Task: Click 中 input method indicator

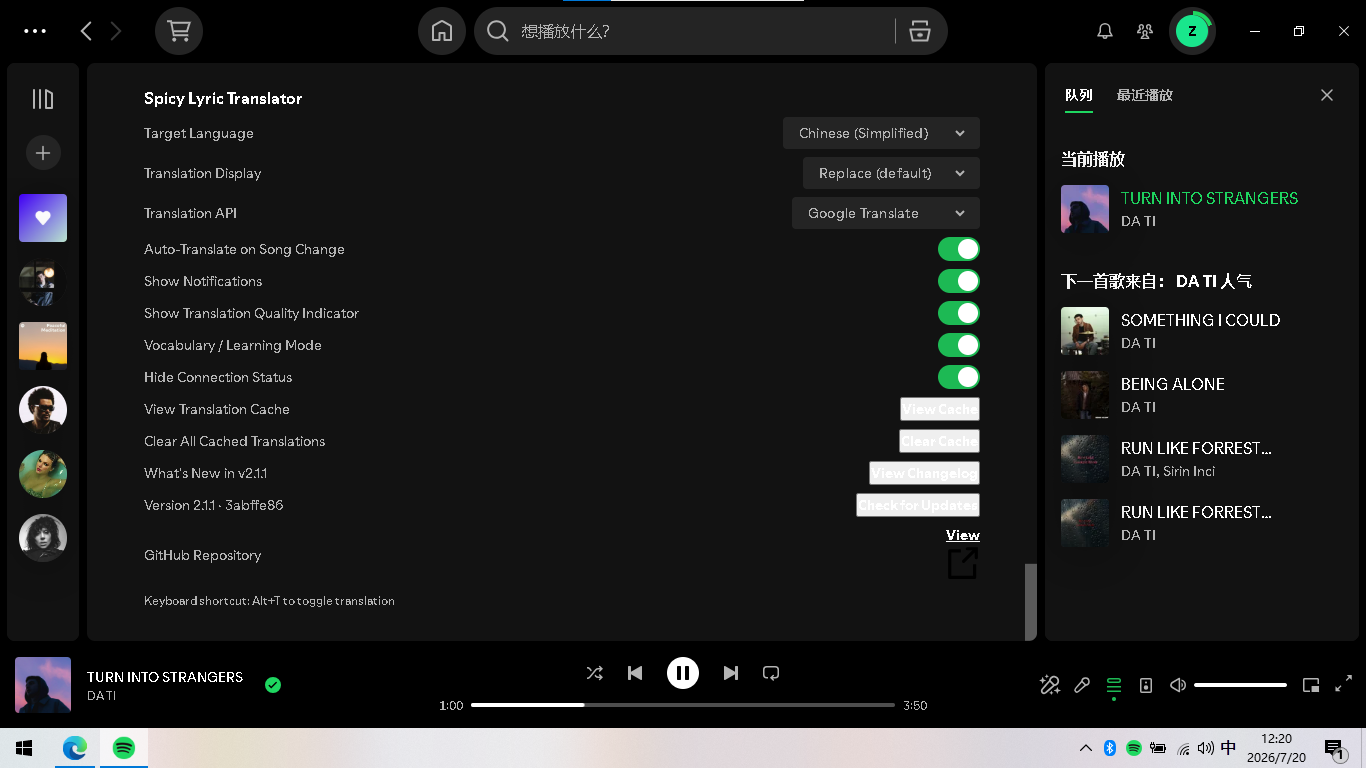Action: tap(1229, 748)
